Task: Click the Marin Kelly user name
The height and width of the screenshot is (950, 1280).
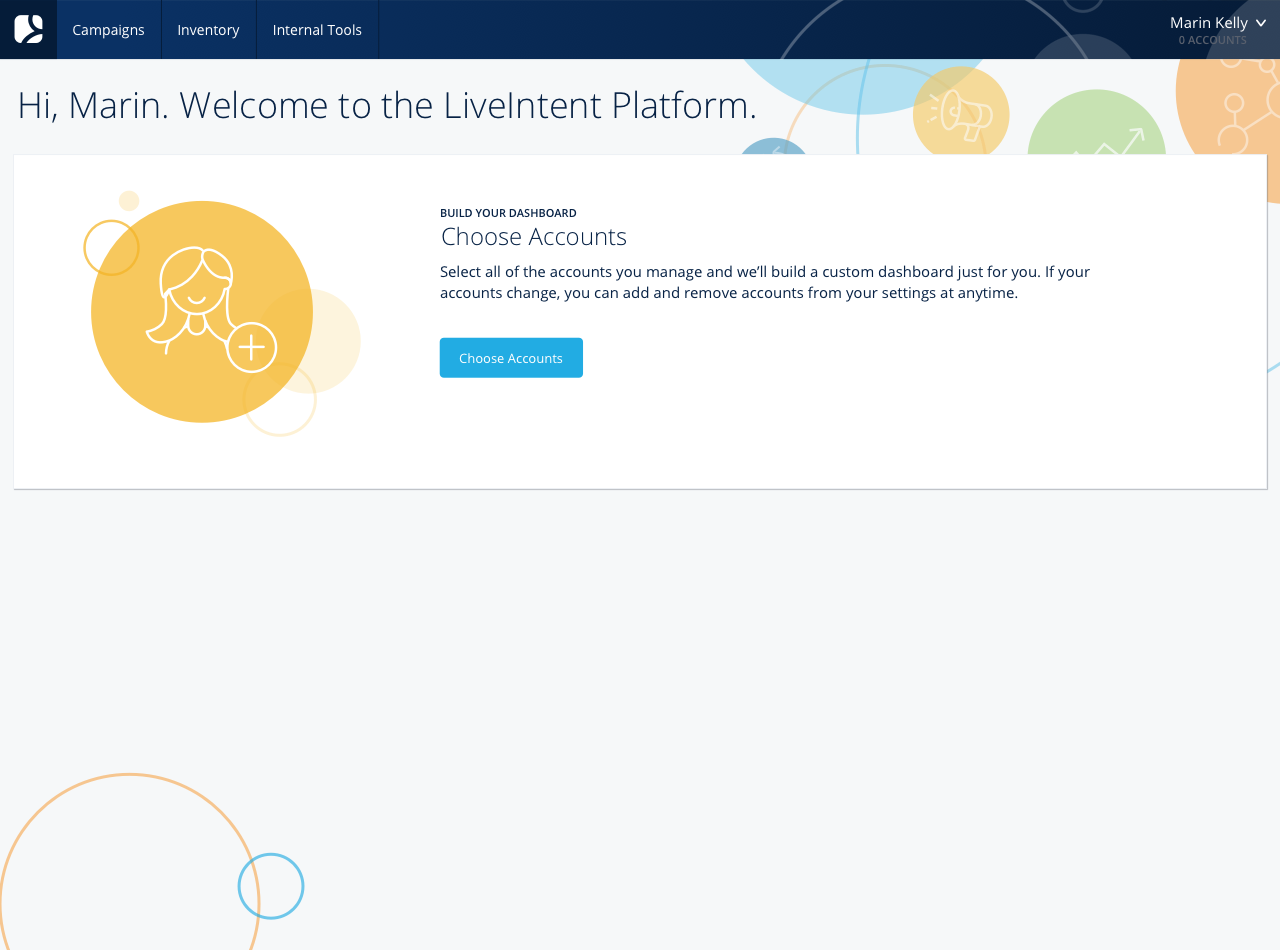Action: click(x=1208, y=22)
